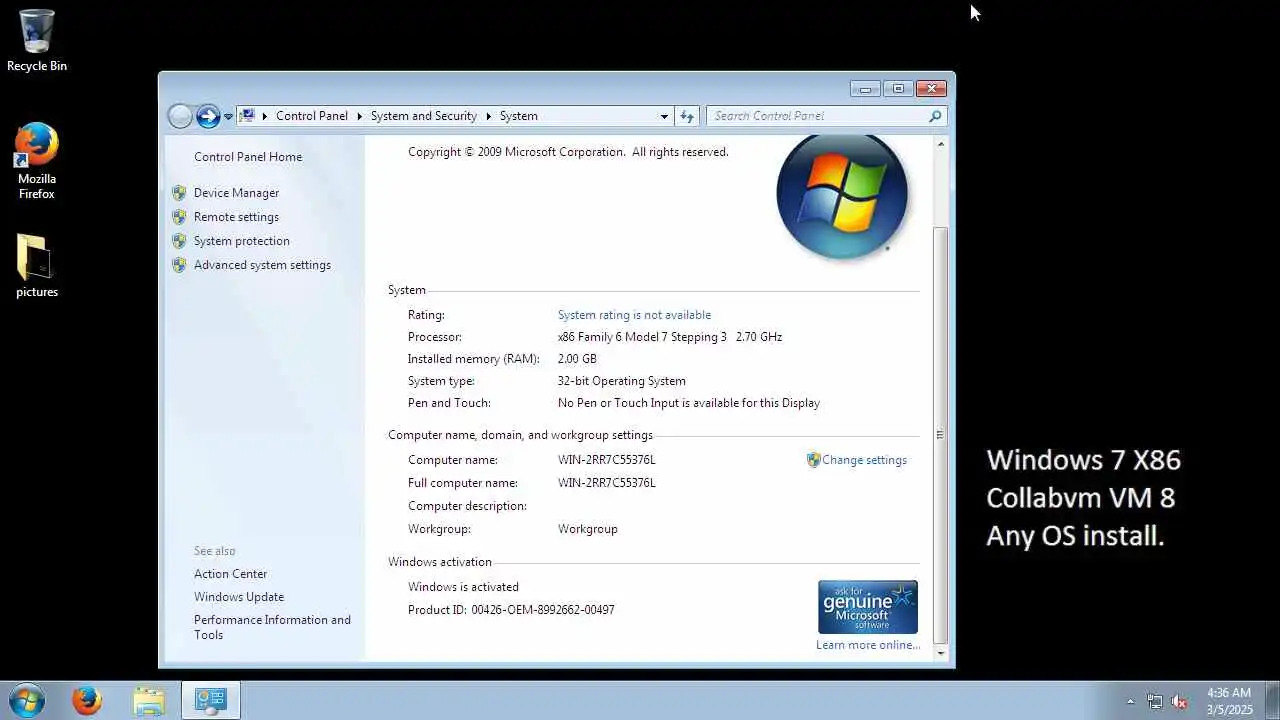Click the Windows logo in the System window

(842, 196)
